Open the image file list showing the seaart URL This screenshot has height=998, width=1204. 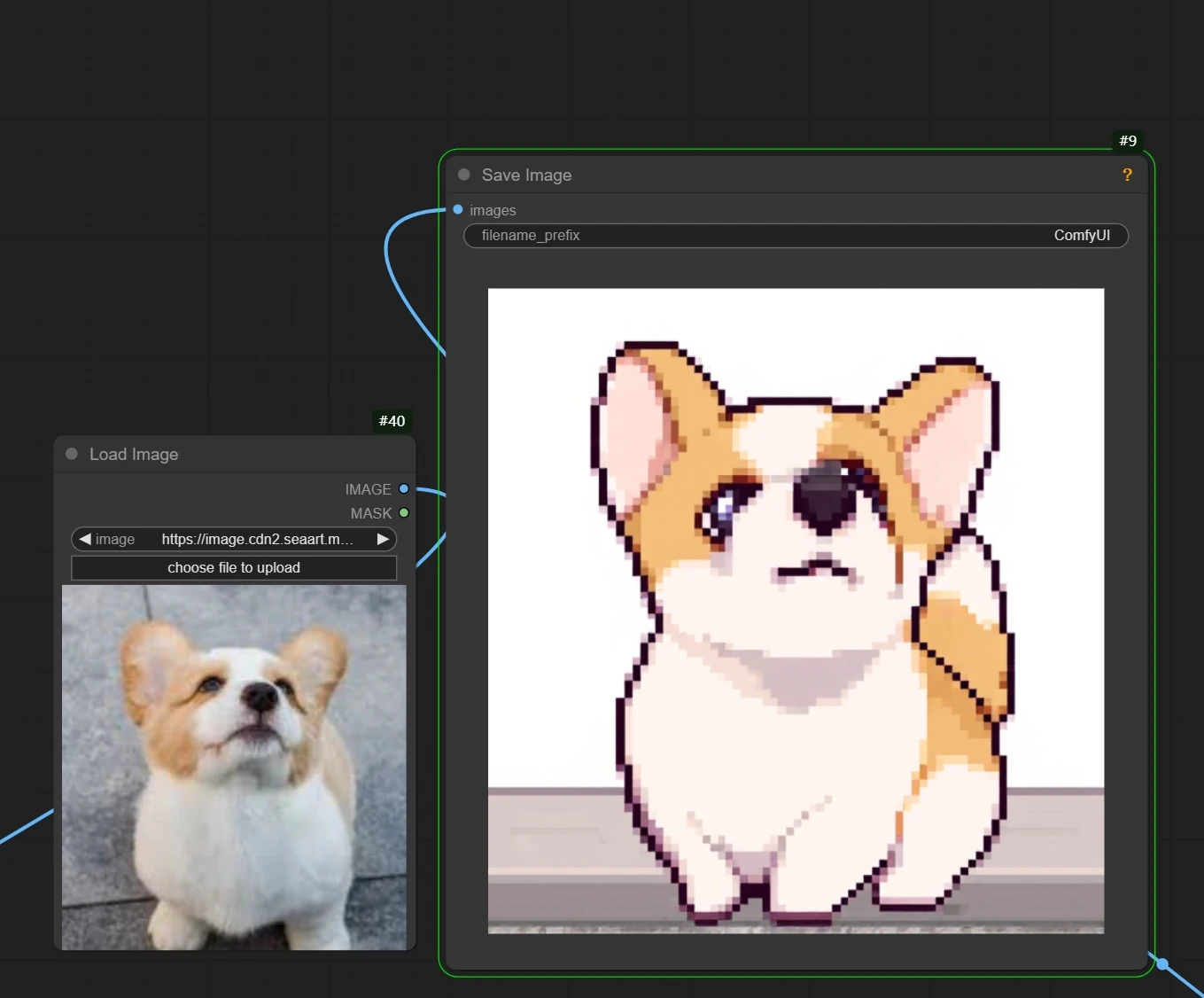click(x=256, y=539)
